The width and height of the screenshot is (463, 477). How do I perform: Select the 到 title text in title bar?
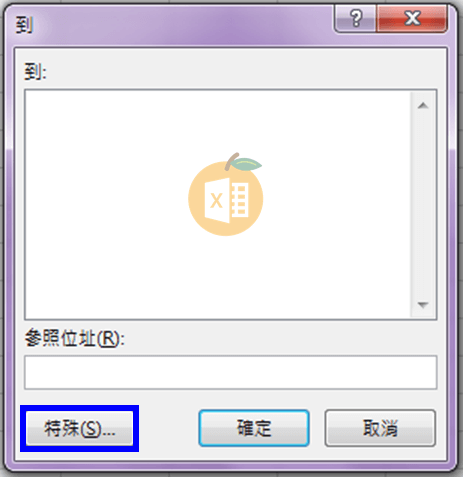[24, 25]
